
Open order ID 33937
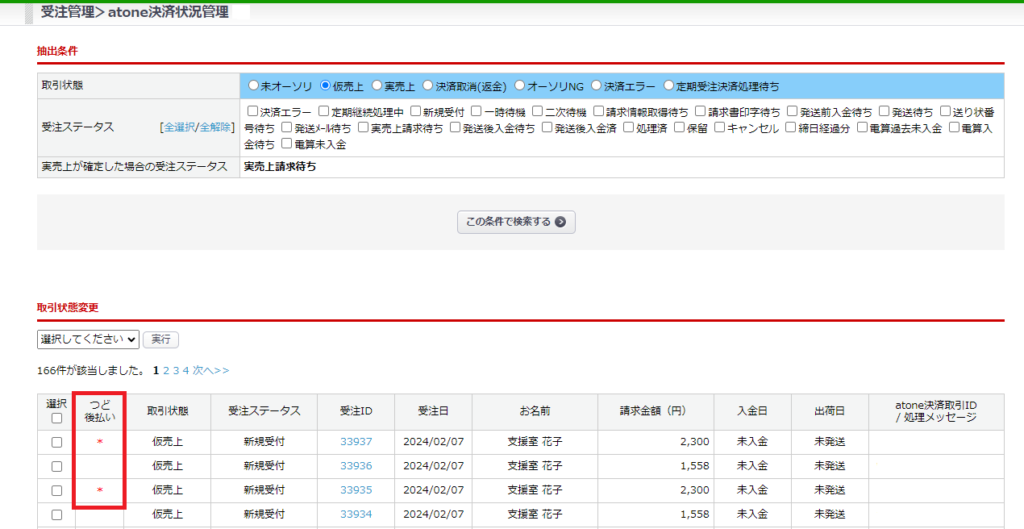coord(356,442)
